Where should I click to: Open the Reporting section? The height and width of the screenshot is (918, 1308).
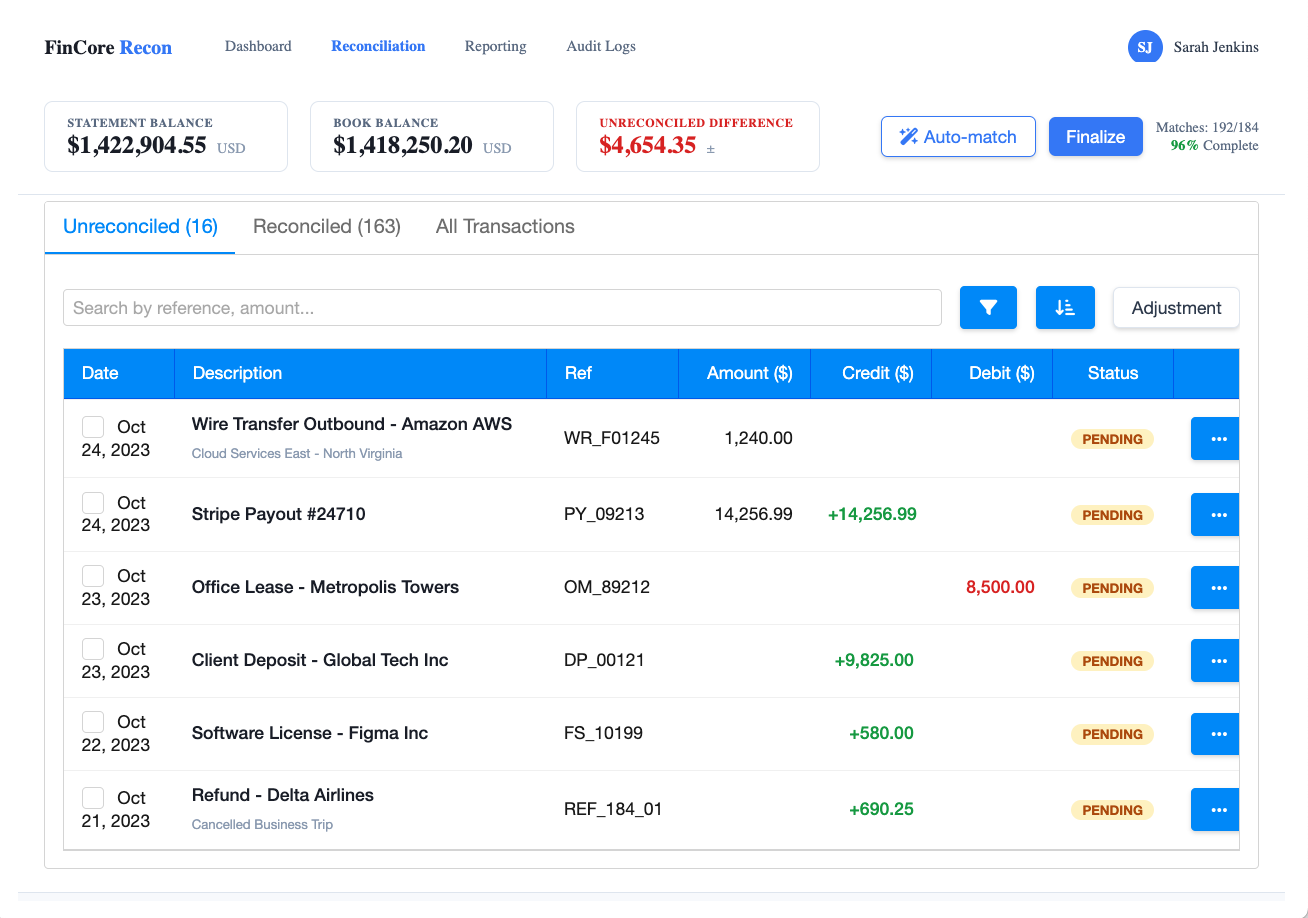pyautogui.click(x=495, y=46)
